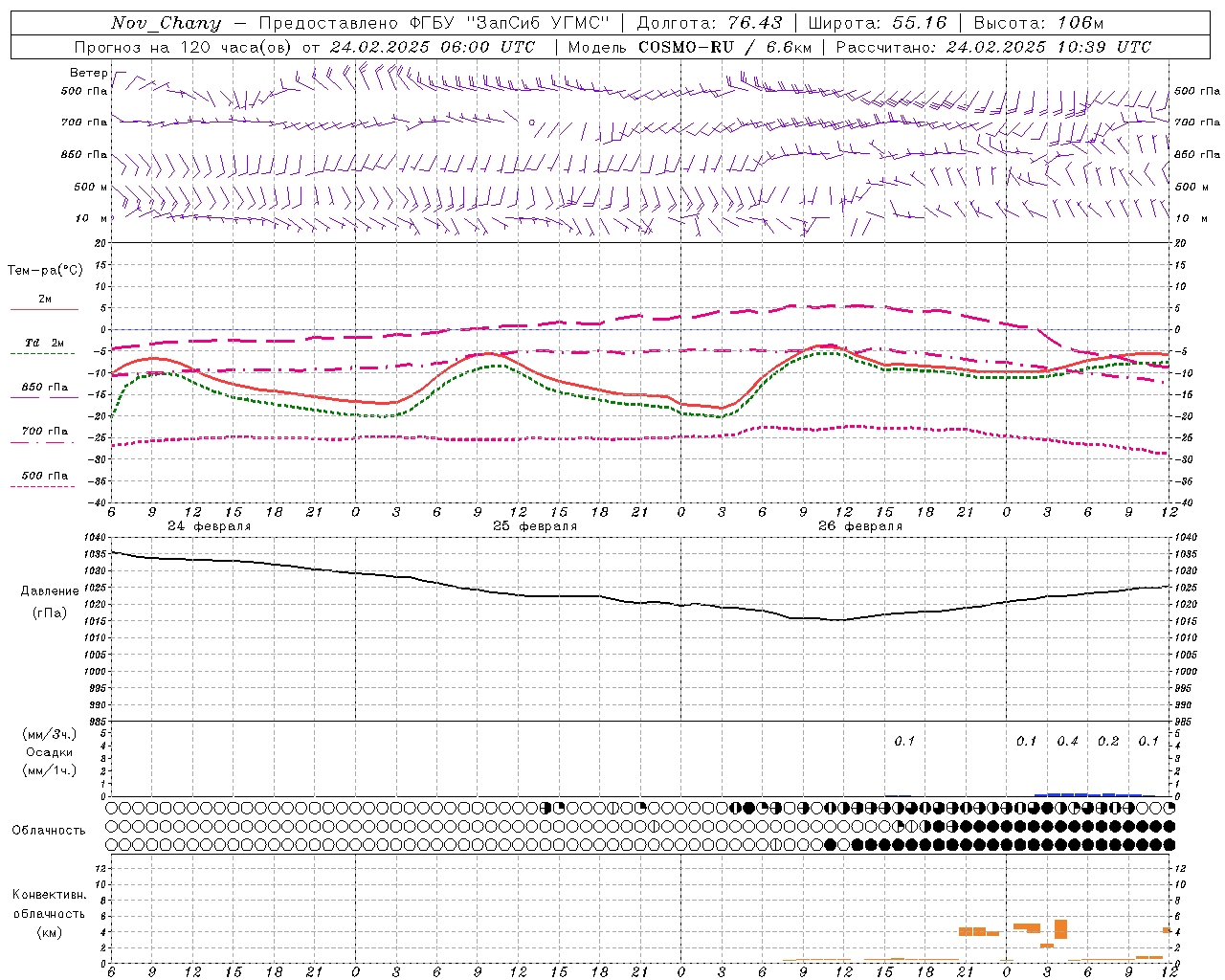Viewport: 1225px width, 980px height.
Task: Click the "Td 2м" dew point legend entry
Action: pyautogui.click(x=45, y=343)
